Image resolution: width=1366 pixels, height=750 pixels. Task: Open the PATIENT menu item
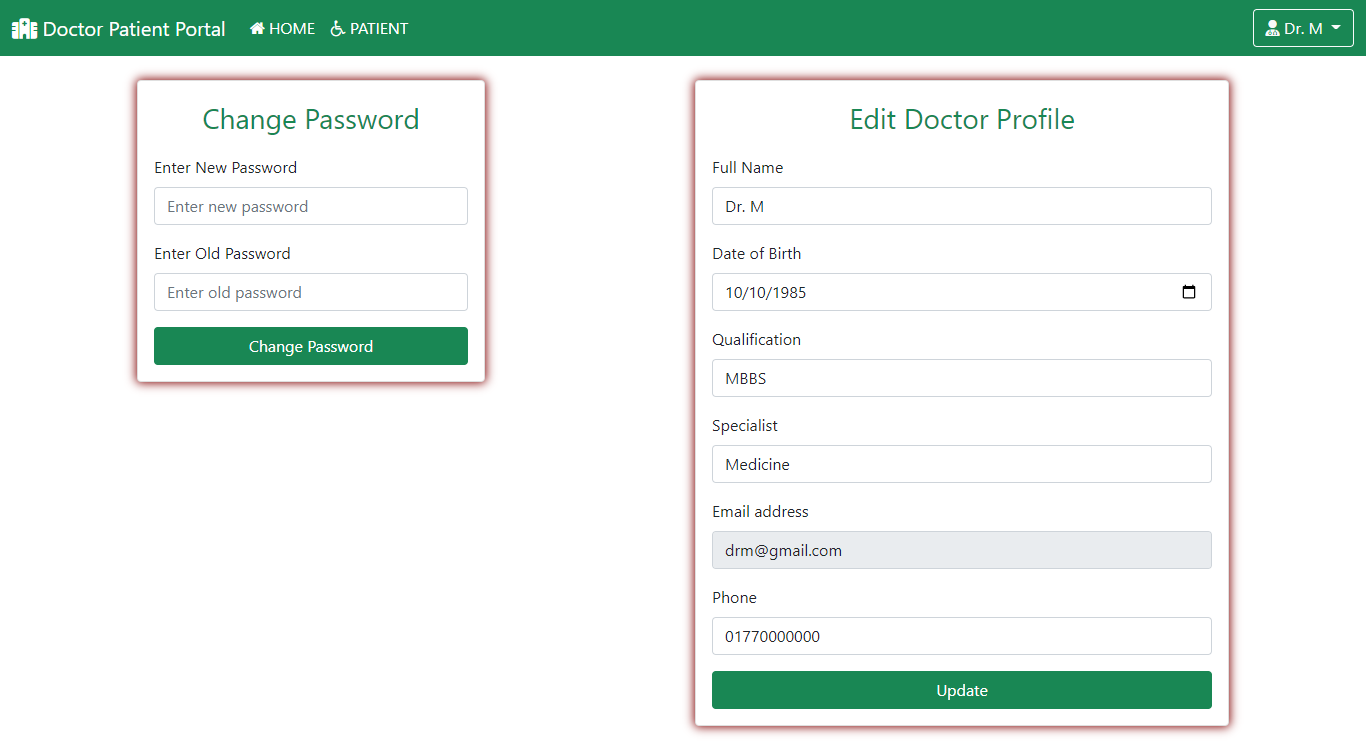pos(369,29)
